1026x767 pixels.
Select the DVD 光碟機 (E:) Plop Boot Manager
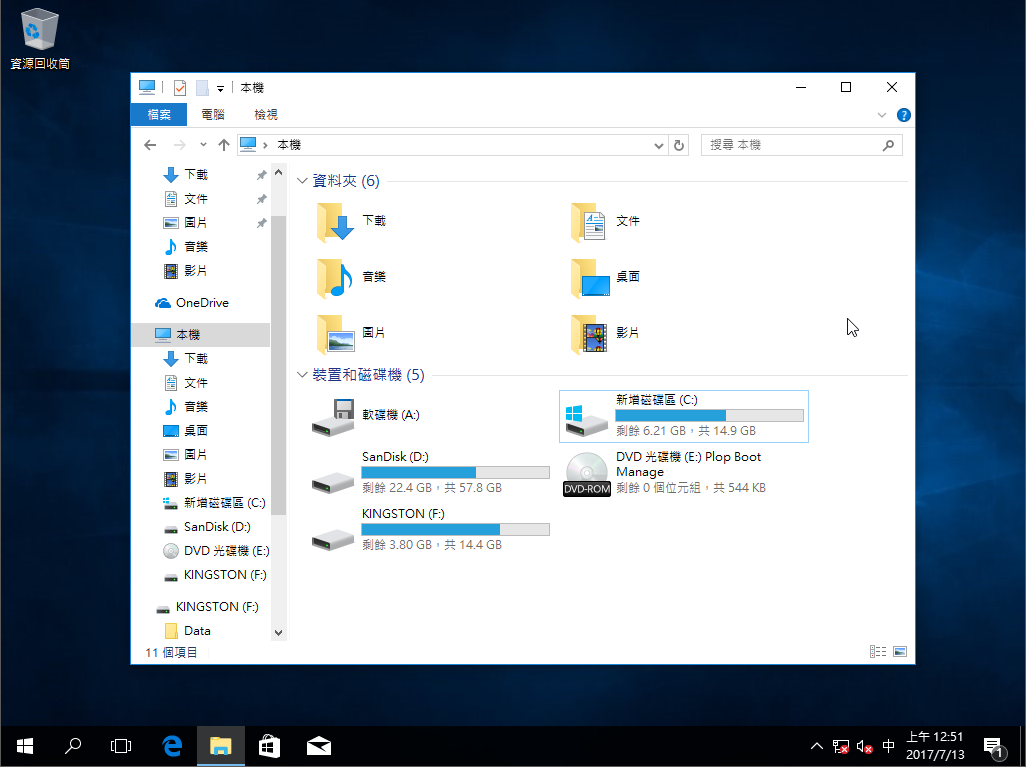(x=586, y=473)
